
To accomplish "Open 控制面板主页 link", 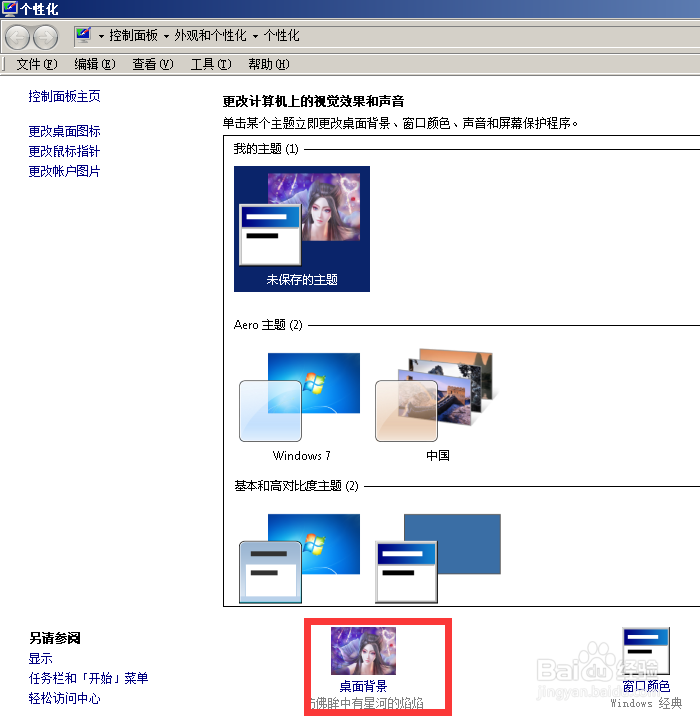I will 64,96.
